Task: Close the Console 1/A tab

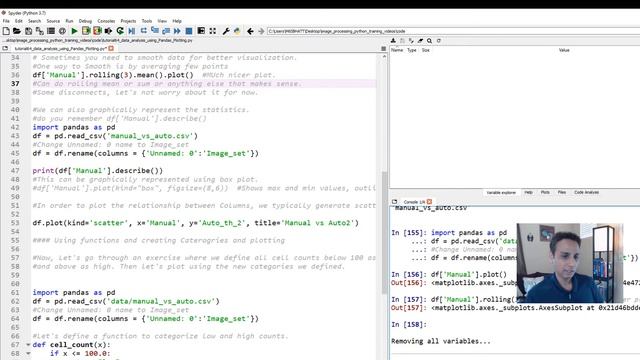Action: (429, 202)
